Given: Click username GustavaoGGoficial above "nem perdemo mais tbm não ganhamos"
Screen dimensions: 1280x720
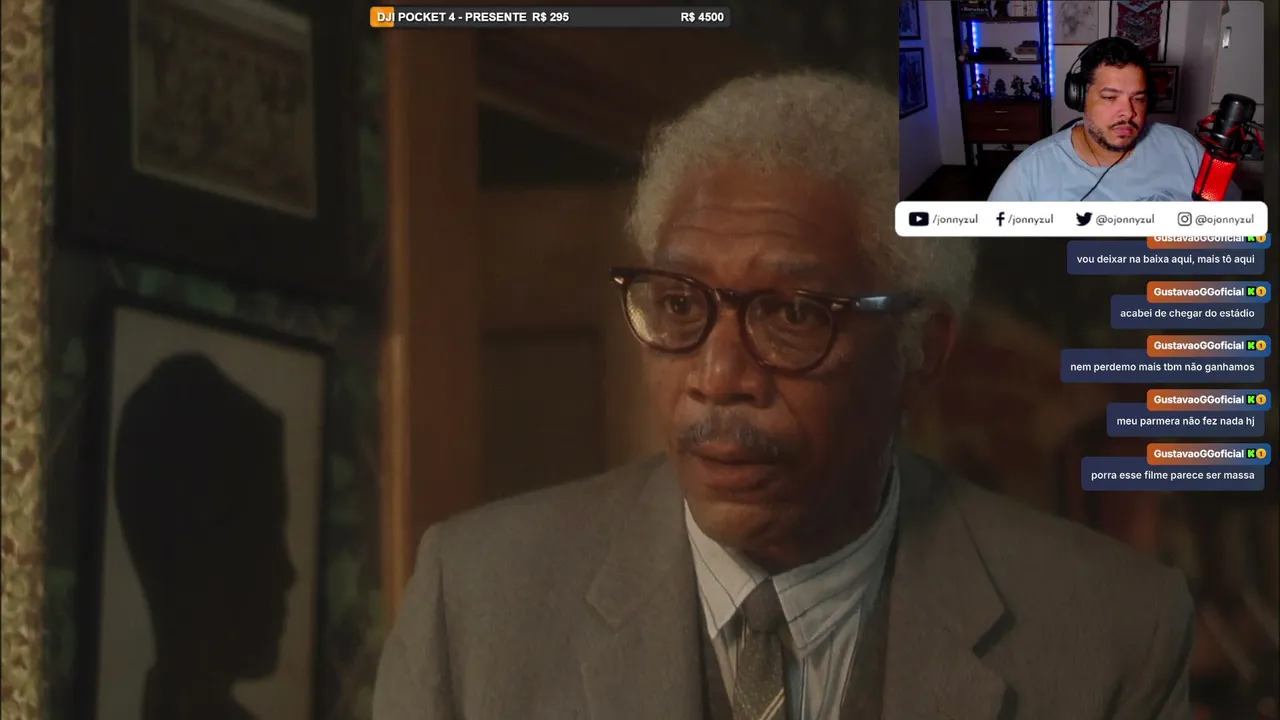Looking at the screenshot, I should tap(1198, 346).
